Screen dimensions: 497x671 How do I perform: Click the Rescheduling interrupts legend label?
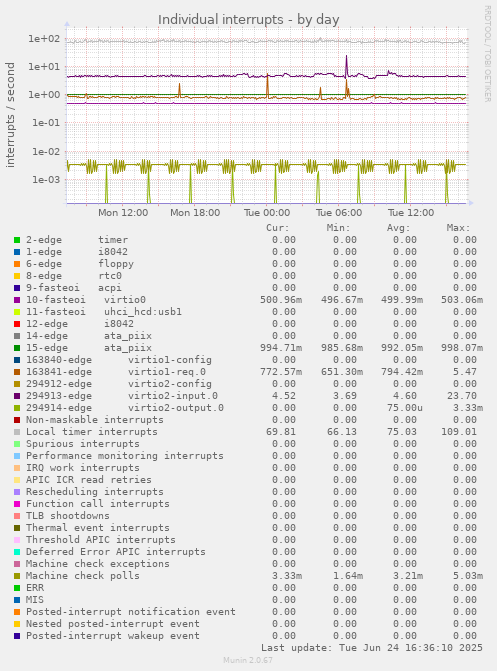pyautogui.click(x=95, y=492)
